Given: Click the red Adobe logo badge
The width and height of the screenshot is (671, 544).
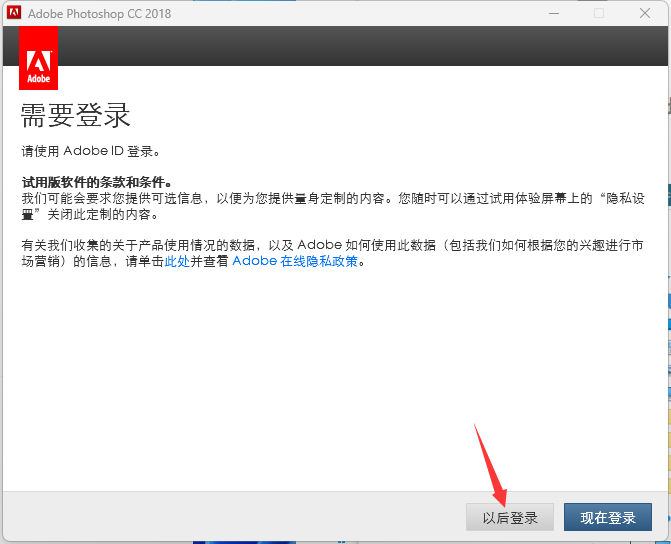Looking at the screenshot, I should tap(39, 58).
